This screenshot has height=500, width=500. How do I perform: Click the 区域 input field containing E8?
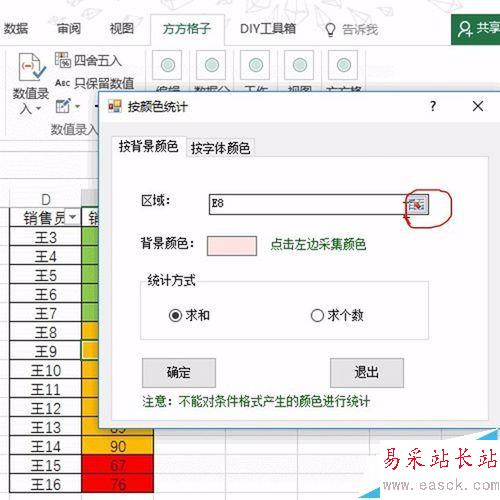tap(307, 204)
